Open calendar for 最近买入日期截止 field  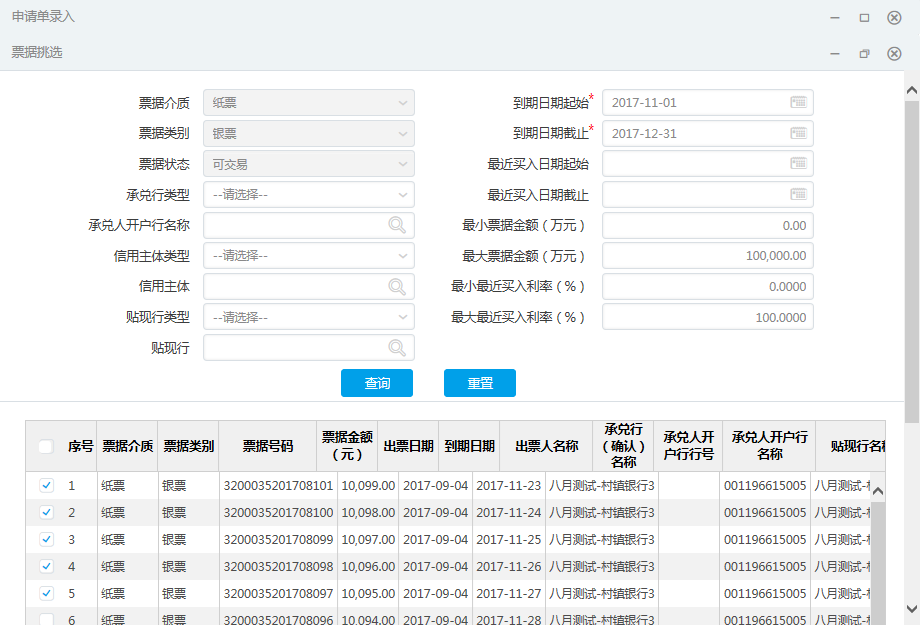point(798,194)
